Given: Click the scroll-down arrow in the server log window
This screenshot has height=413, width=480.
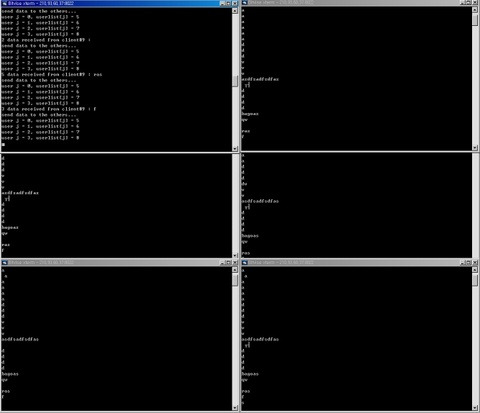Looking at the screenshot, I should coord(235,148).
